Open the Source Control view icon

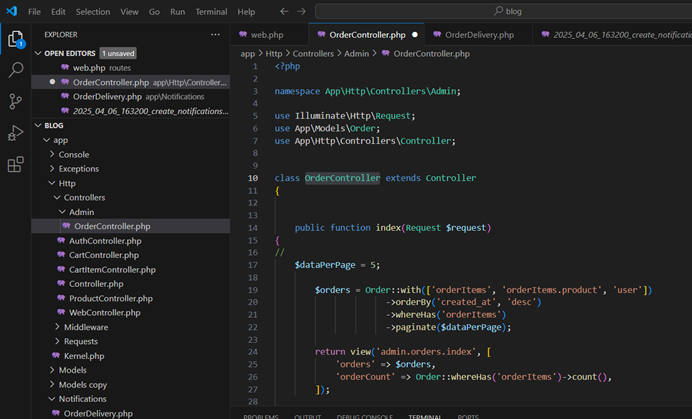[x=16, y=102]
